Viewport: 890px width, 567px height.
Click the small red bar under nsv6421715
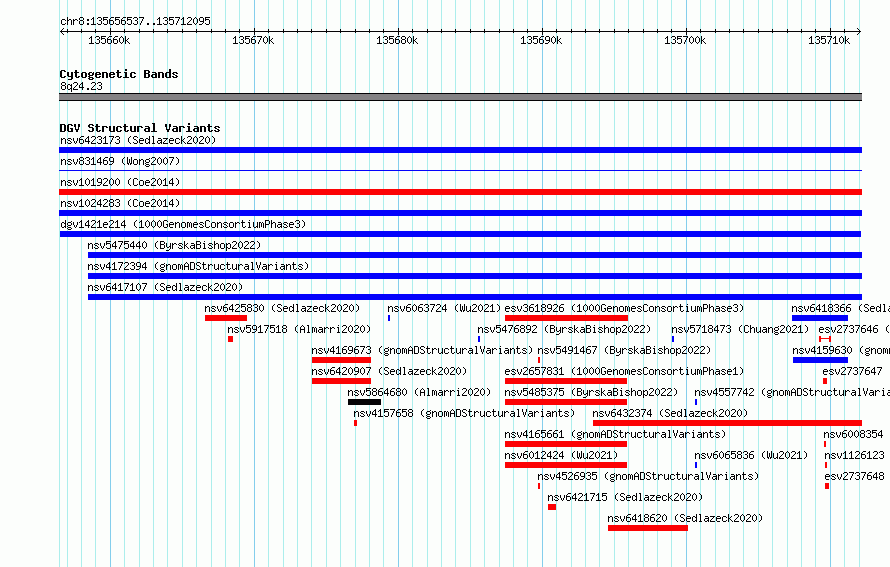552,507
